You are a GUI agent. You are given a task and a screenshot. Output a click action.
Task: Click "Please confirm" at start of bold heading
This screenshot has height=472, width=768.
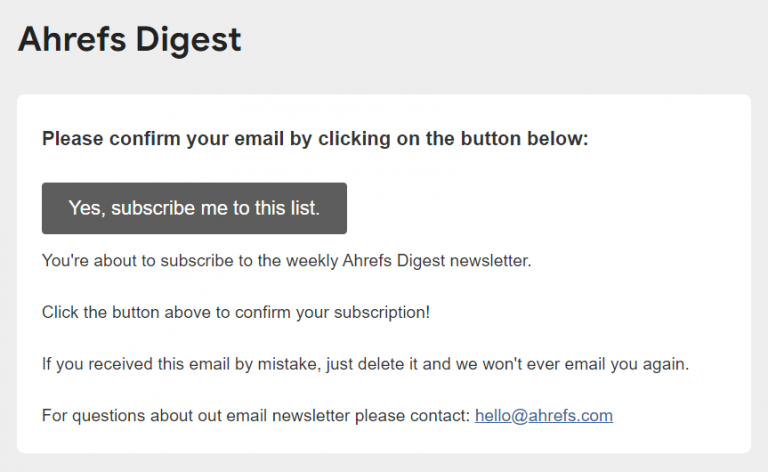pyautogui.click(x=112, y=139)
